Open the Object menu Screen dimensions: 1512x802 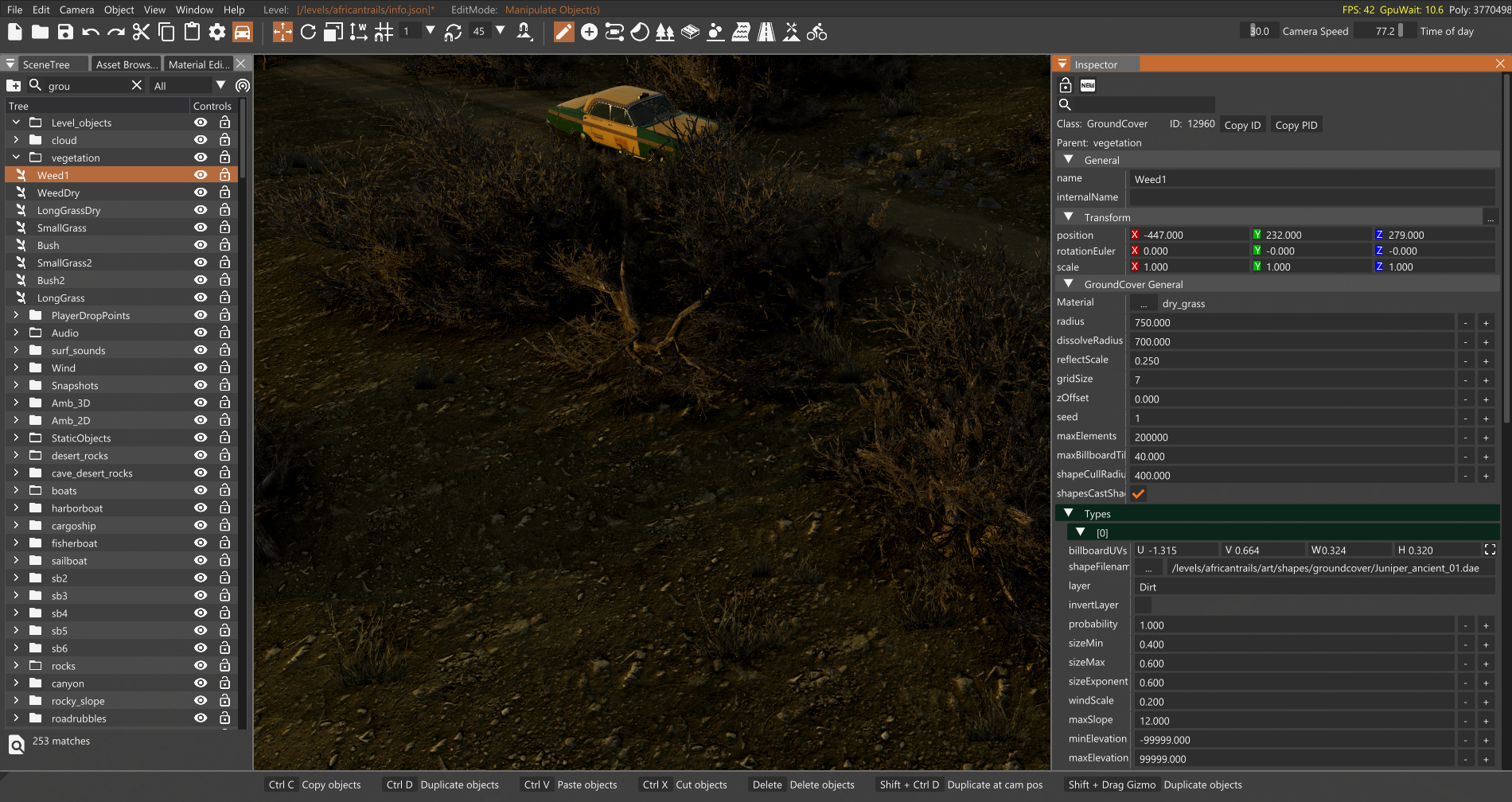119,10
